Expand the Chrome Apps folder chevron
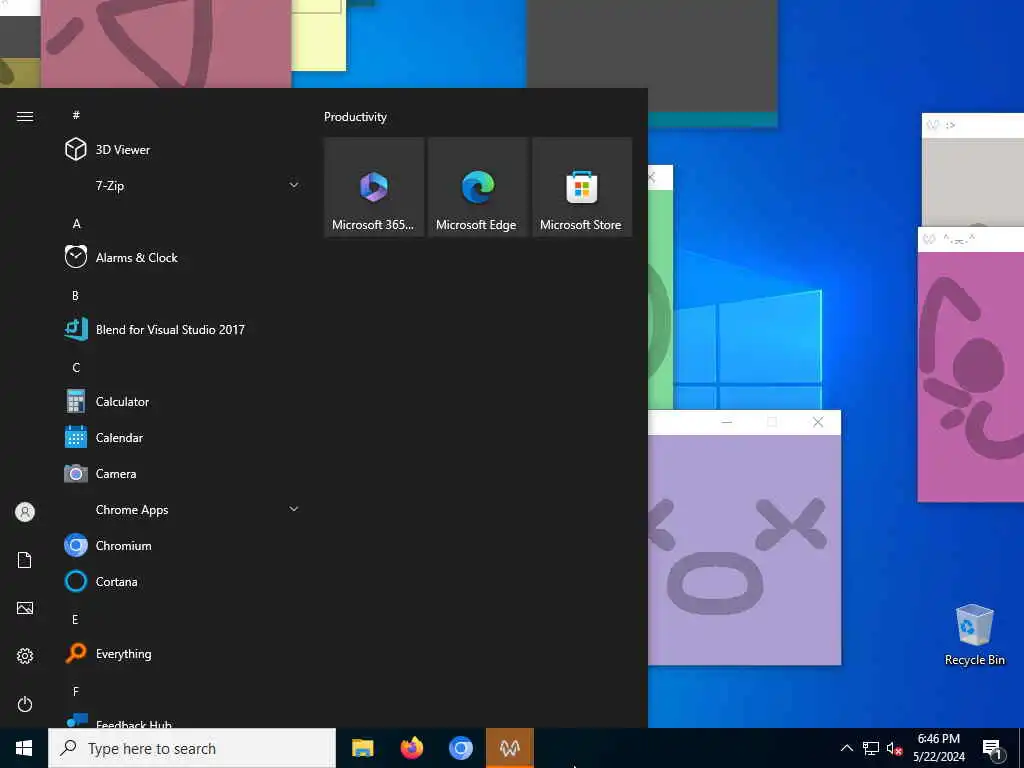1024x768 pixels. coord(294,509)
